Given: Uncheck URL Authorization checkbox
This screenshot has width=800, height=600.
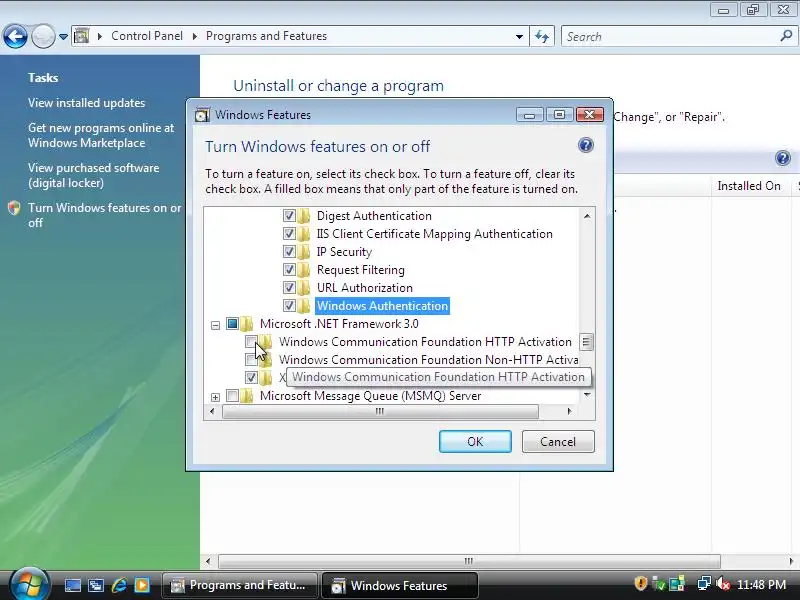Looking at the screenshot, I should [x=289, y=288].
